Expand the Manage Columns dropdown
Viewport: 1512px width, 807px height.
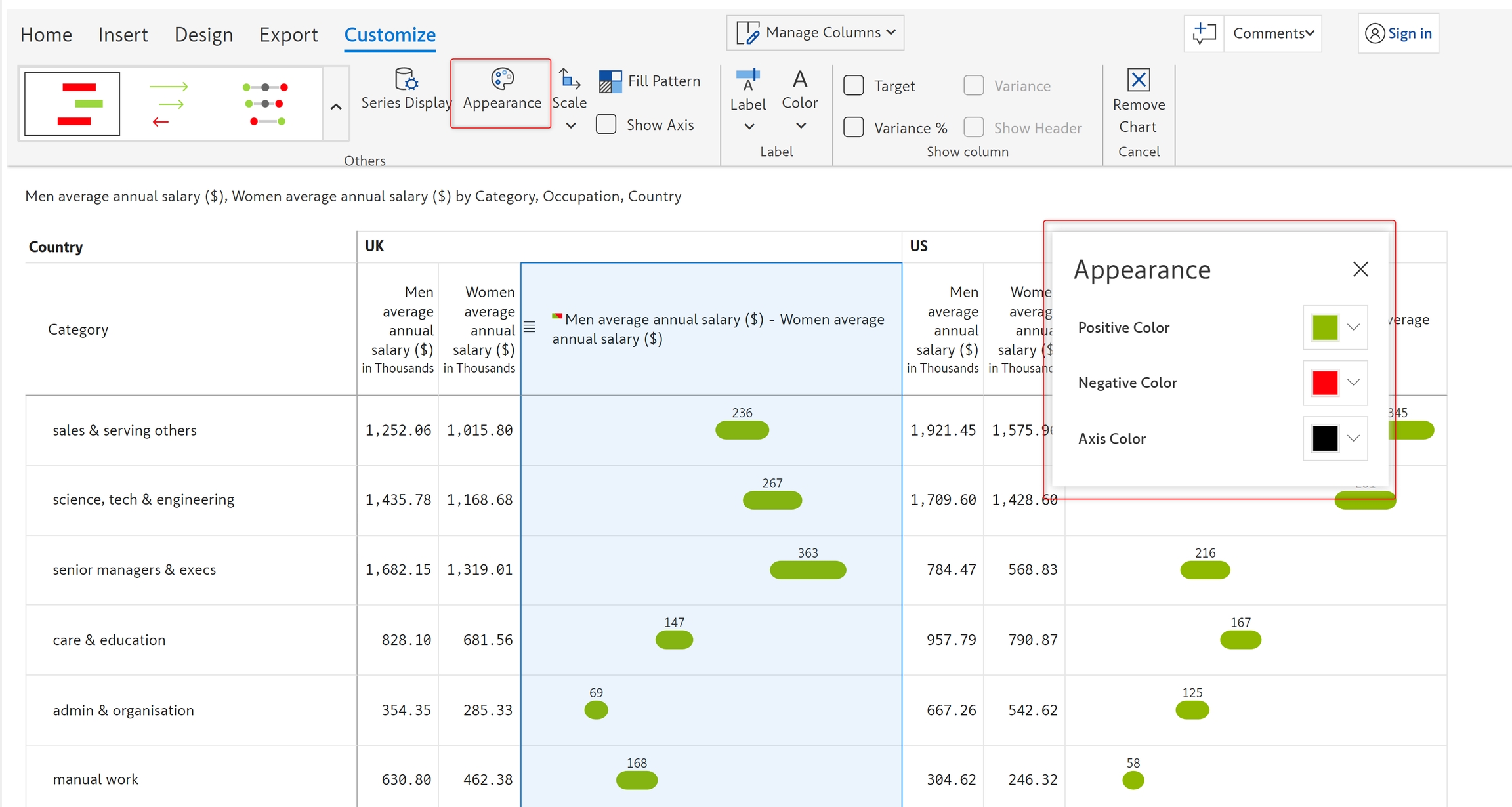click(815, 33)
